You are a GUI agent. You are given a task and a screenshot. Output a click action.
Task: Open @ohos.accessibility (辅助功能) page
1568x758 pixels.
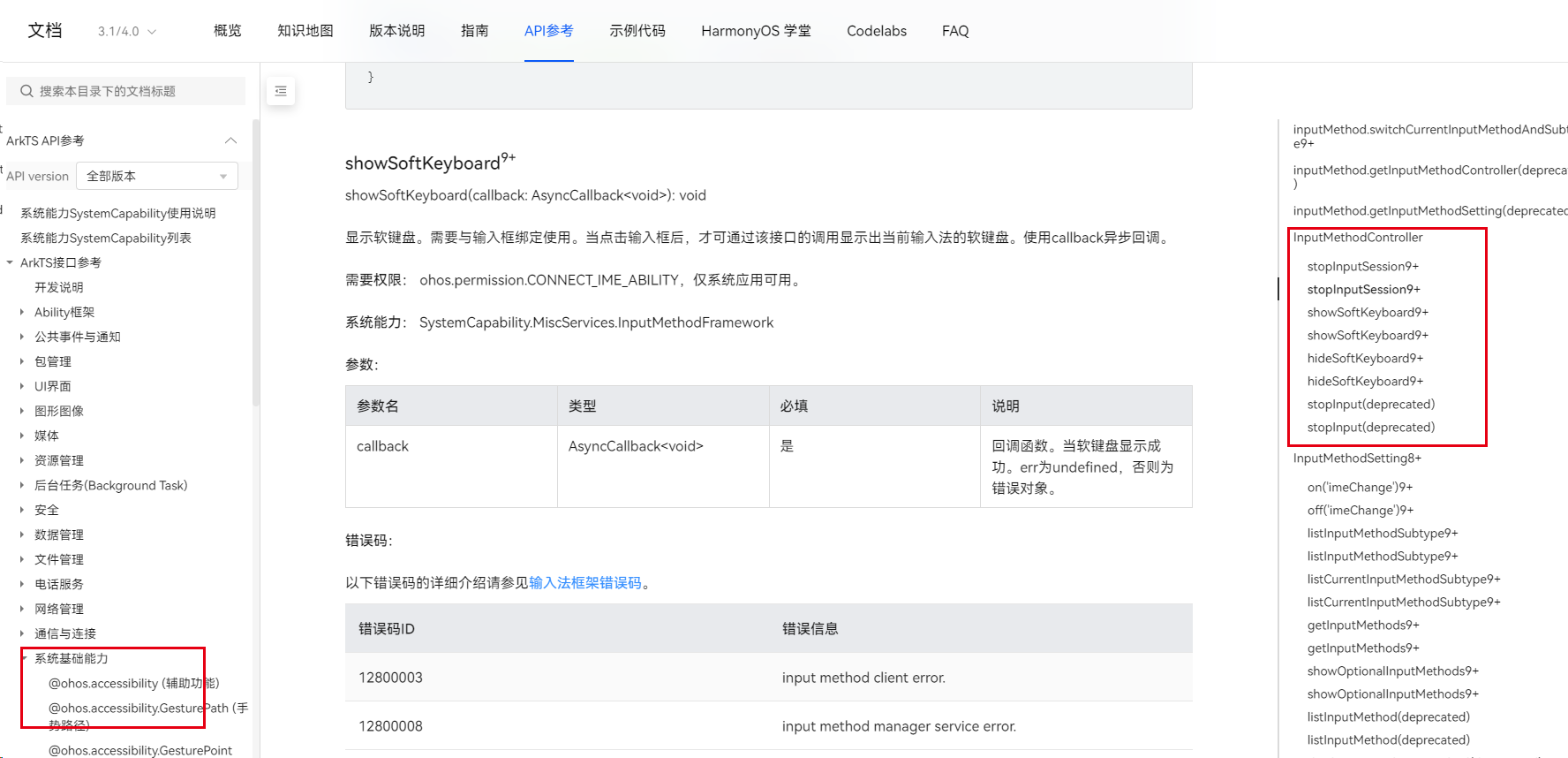(x=134, y=683)
